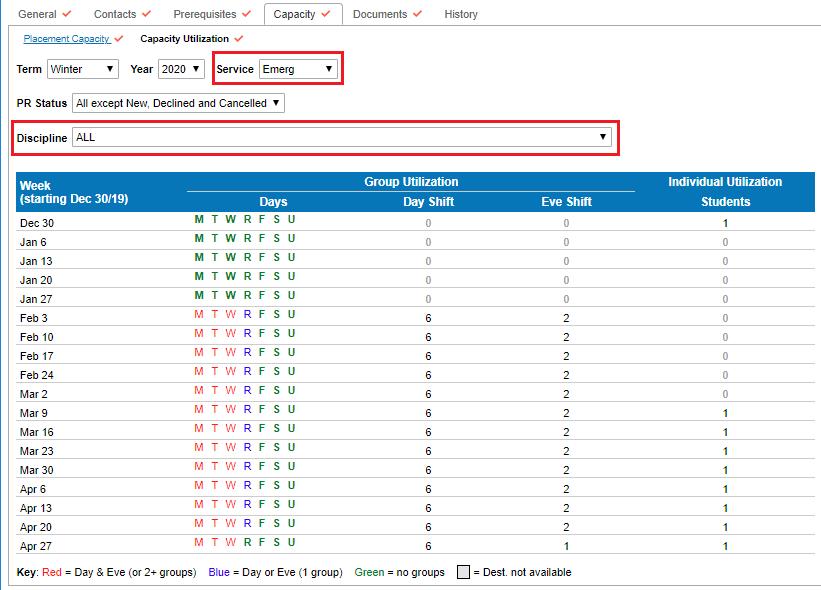The width and height of the screenshot is (821, 590).
Task: Click the Students value 1 for Dec 30
Action: [x=725, y=223]
